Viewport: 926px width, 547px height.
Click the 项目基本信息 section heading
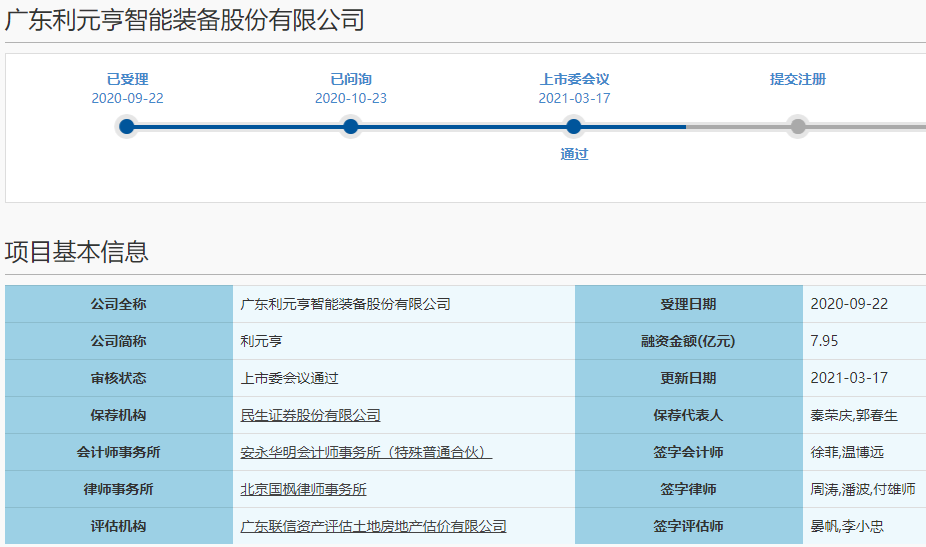coord(76,251)
